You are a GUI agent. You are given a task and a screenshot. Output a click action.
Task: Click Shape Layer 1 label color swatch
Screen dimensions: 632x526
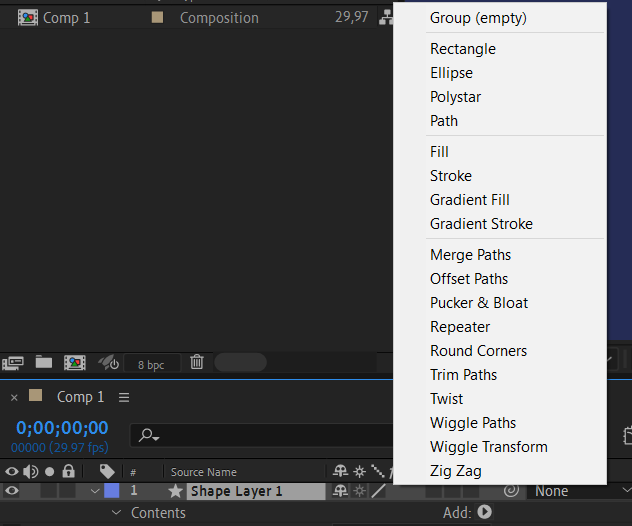tap(111, 491)
